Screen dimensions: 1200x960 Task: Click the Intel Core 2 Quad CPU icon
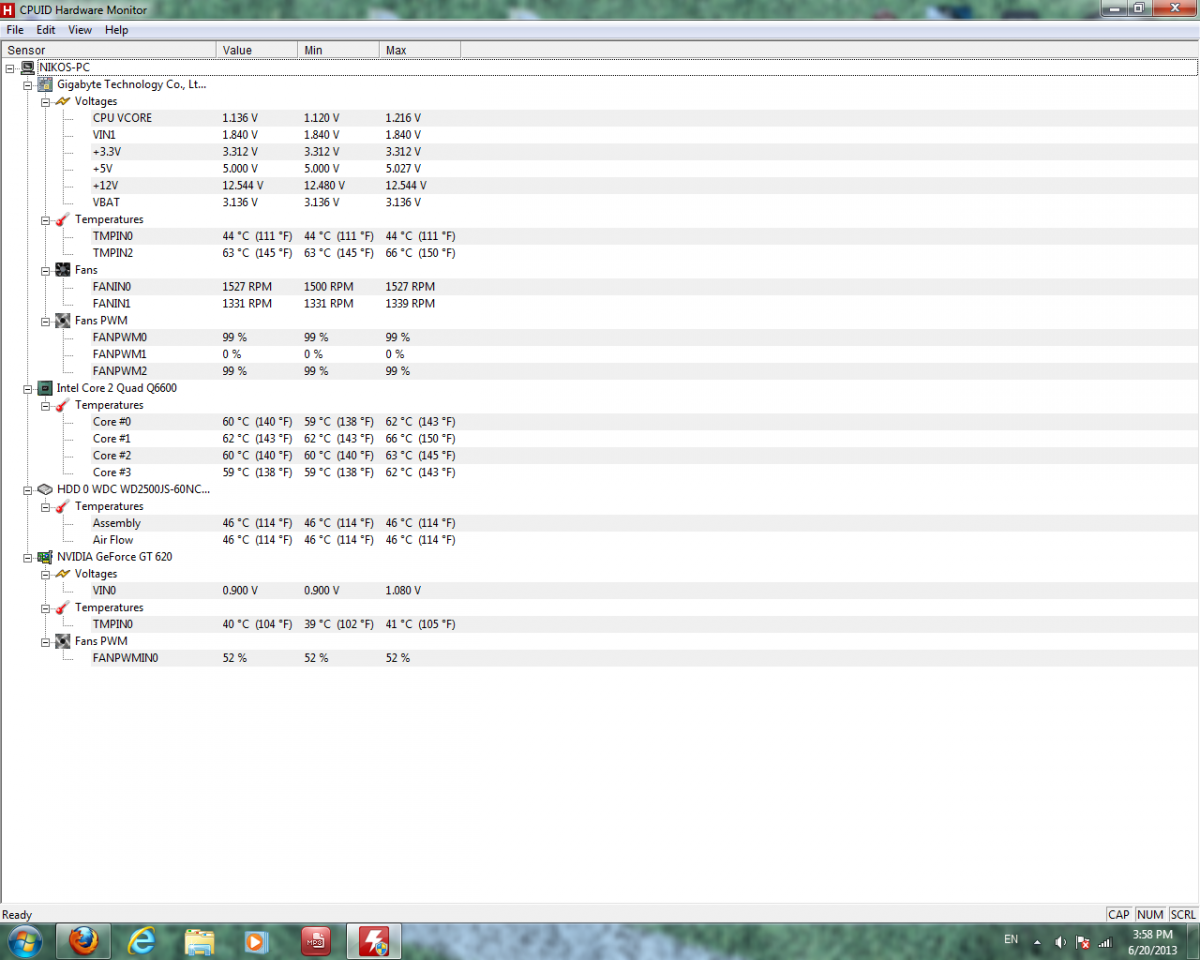[45, 388]
